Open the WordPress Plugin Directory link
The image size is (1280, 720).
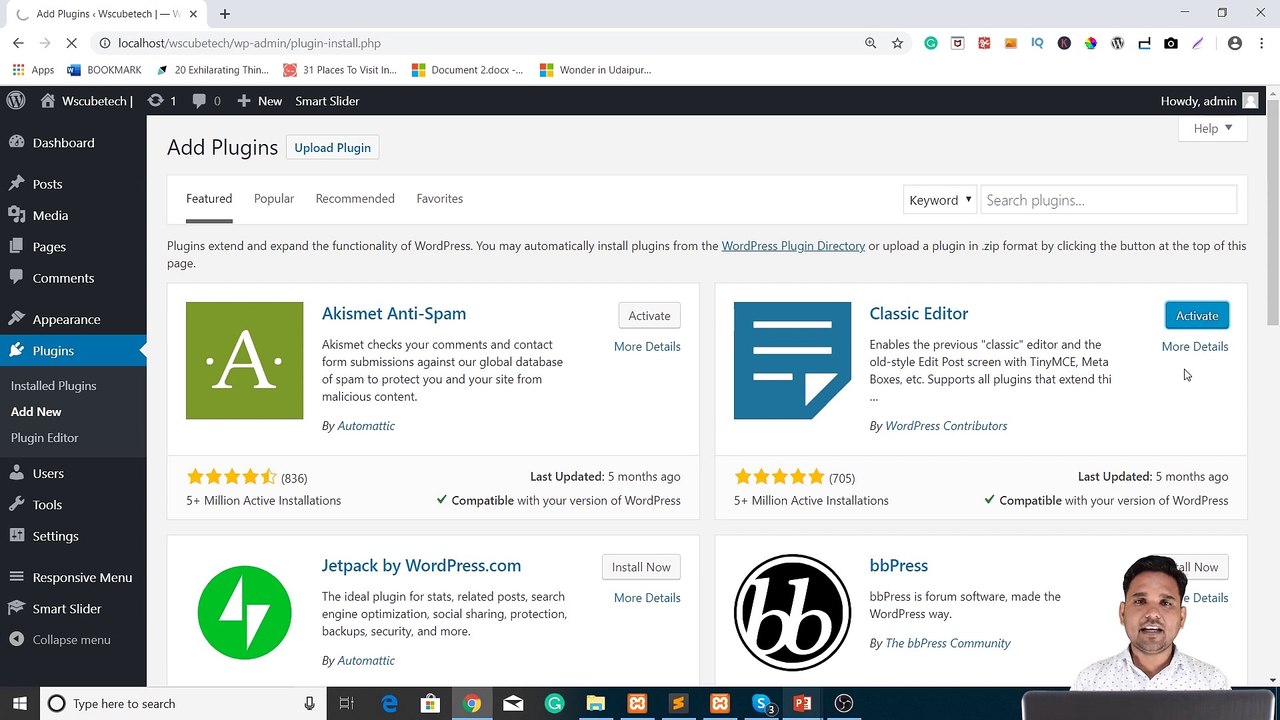tap(793, 246)
